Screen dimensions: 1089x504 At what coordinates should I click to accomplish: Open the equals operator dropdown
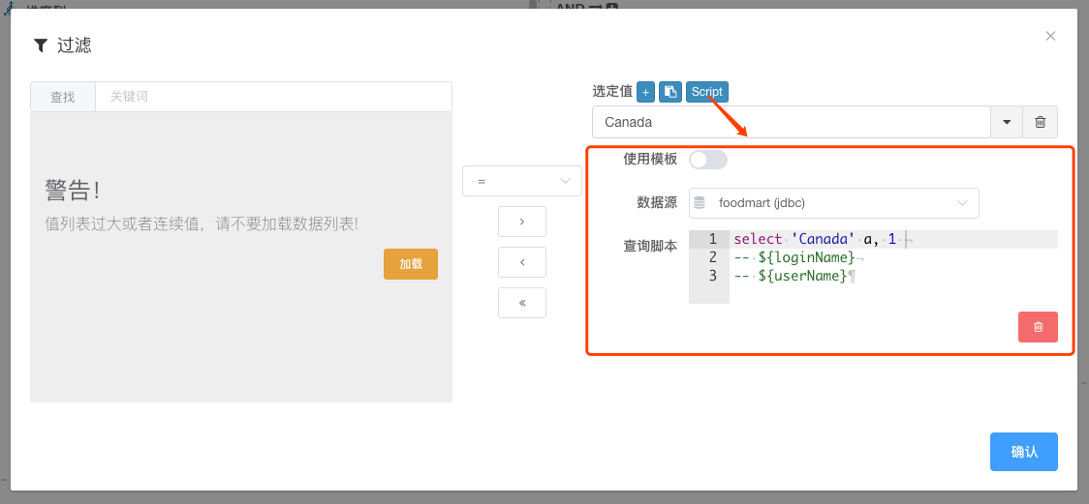coord(522,181)
